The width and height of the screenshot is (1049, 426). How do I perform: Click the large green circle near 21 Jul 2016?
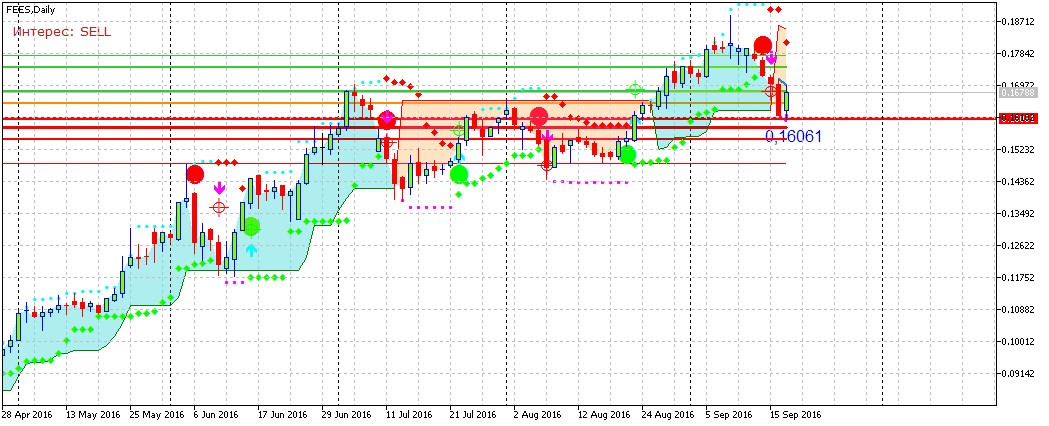click(x=459, y=174)
